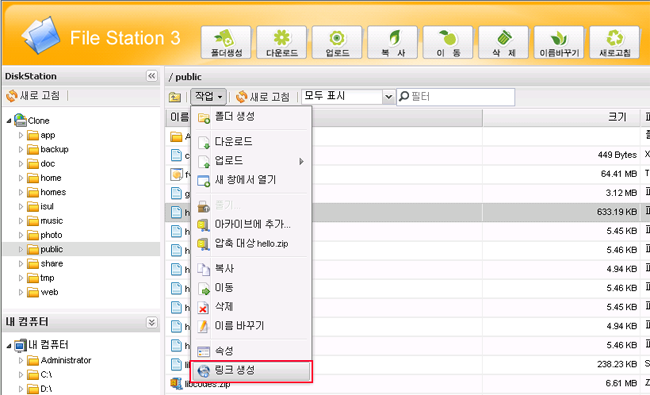Viewport: 650px width, 395px height.
Task: Click the 복사 top toolbar button
Action: 393,42
